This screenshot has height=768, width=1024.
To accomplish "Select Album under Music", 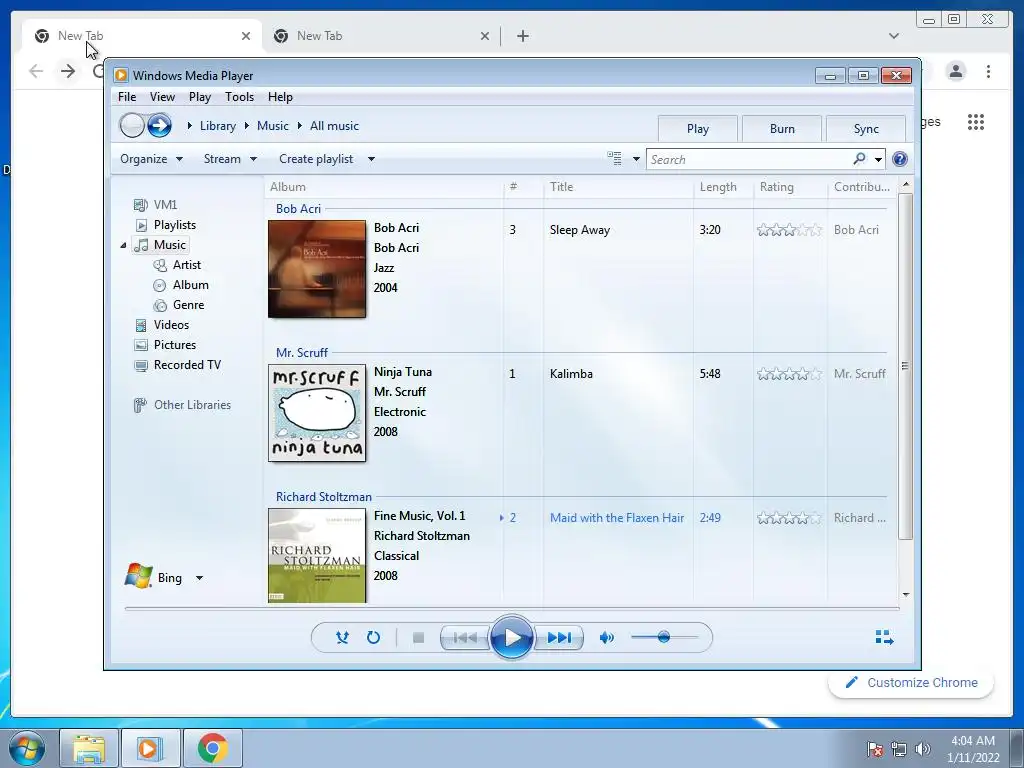I will click(x=191, y=285).
